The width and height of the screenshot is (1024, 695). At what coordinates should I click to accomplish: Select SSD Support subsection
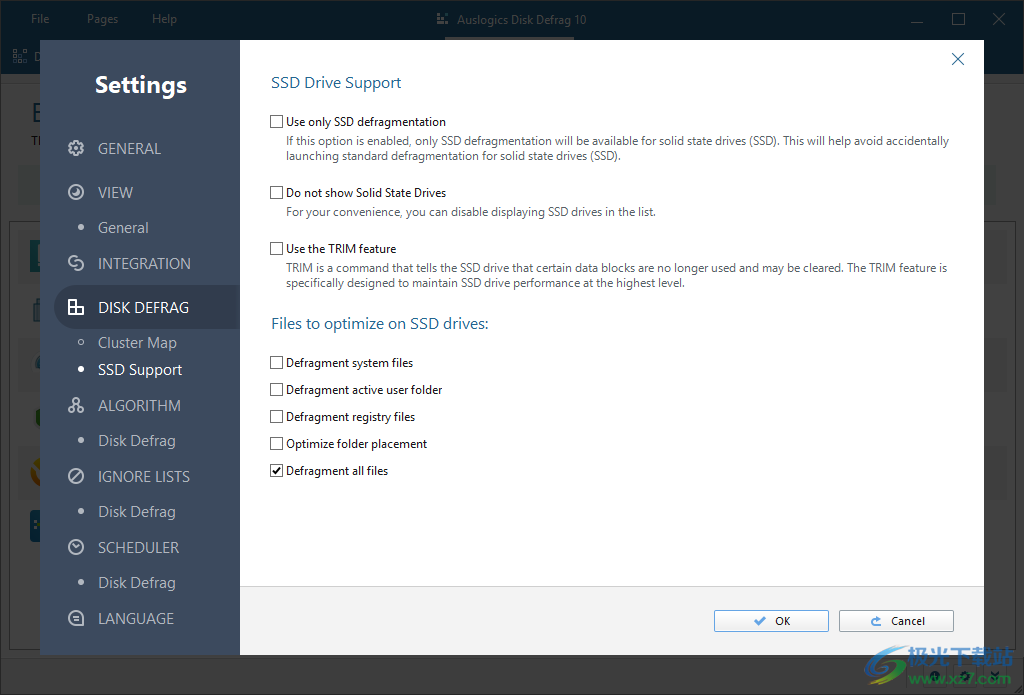pos(140,370)
